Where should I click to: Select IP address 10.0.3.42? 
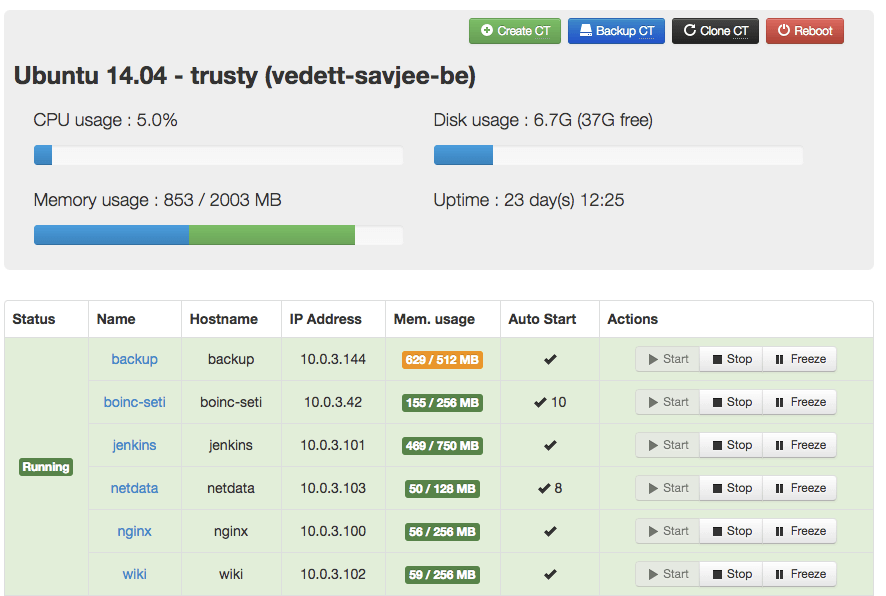[333, 402]
